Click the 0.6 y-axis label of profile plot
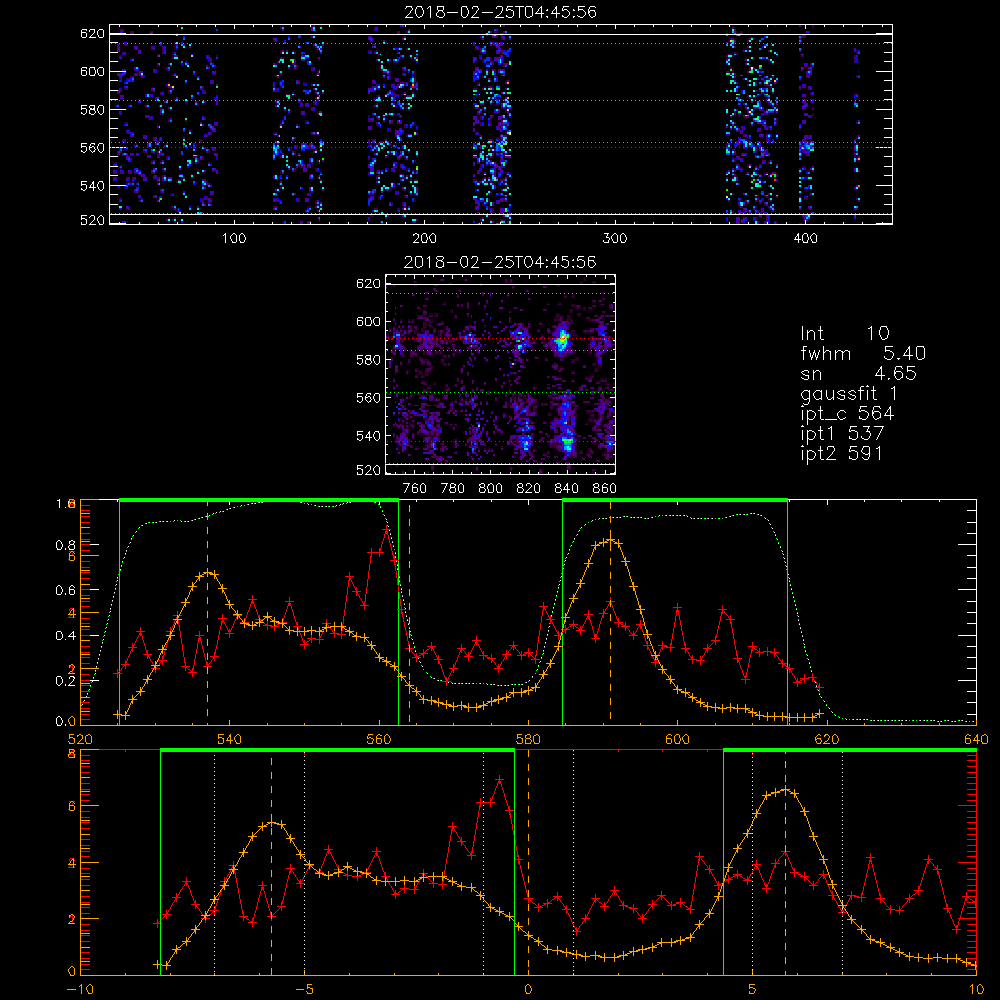 (65, 591)
